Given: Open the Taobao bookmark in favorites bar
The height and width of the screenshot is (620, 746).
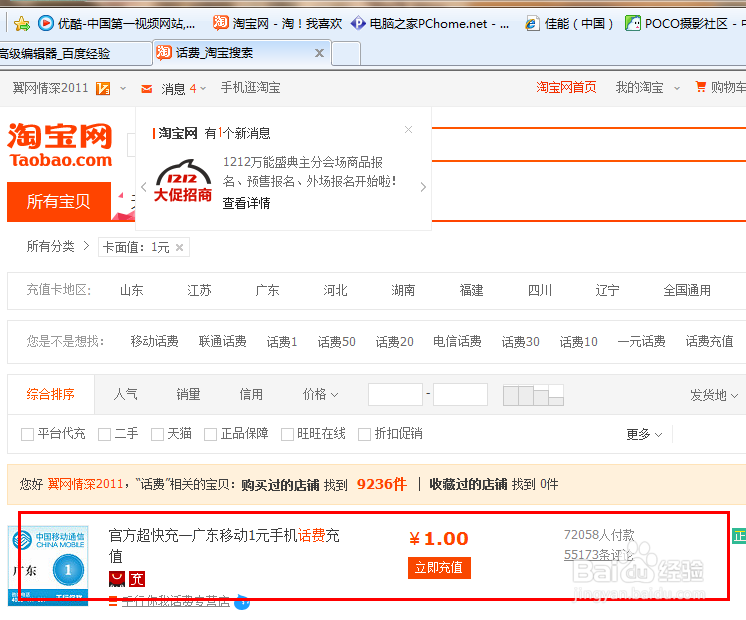Looking at the screenshot, I should [277, 23].
